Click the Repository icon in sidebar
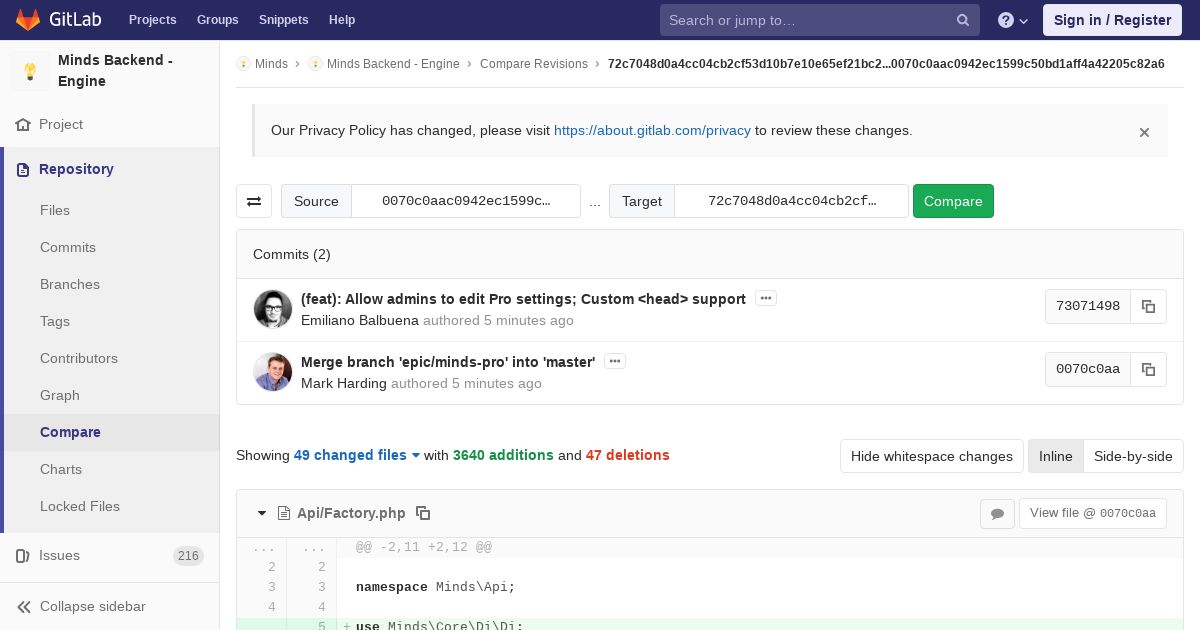1200x630 pixels. 23,170
